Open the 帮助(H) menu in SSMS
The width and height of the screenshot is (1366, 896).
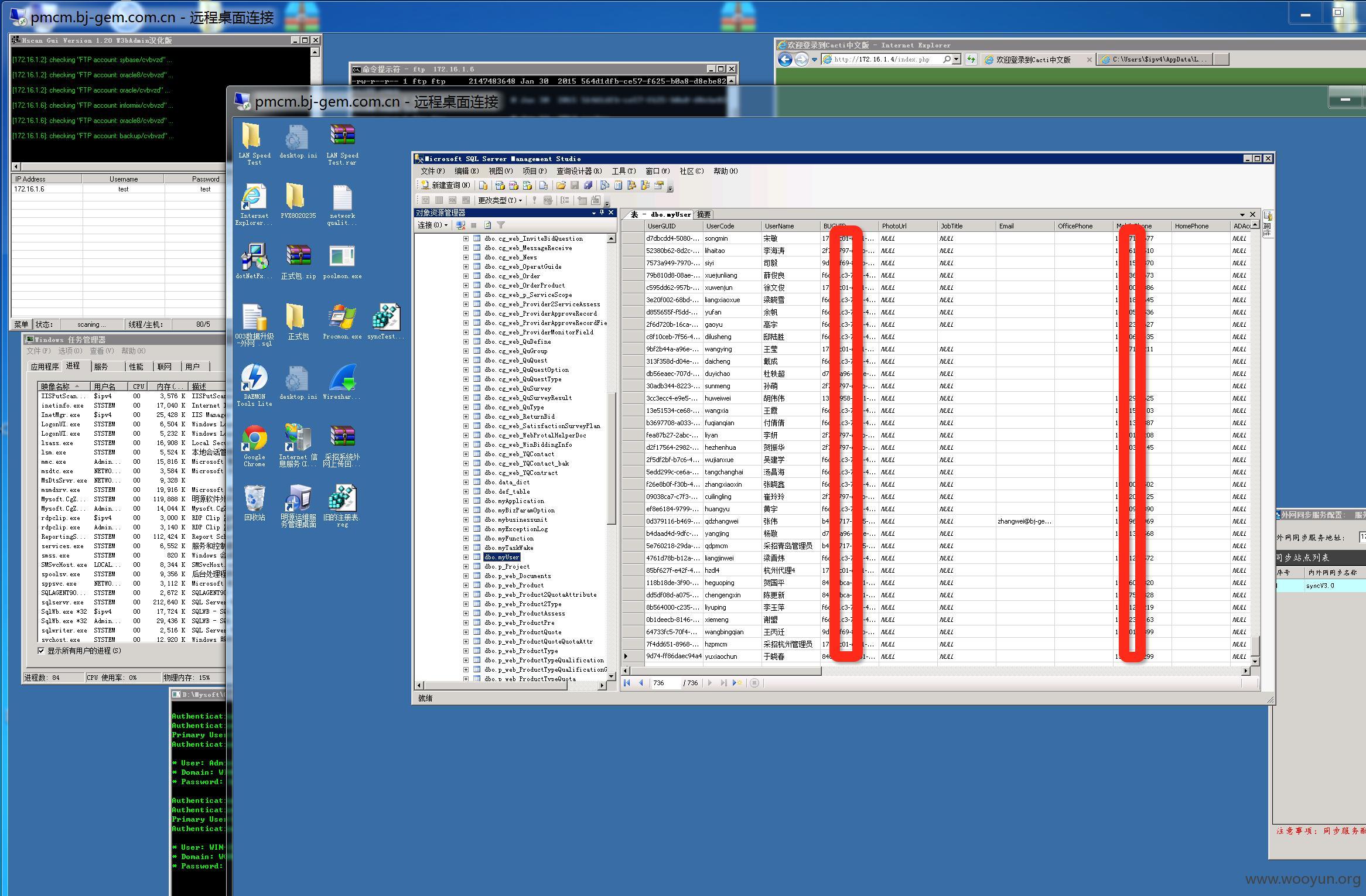coord(725,171)
